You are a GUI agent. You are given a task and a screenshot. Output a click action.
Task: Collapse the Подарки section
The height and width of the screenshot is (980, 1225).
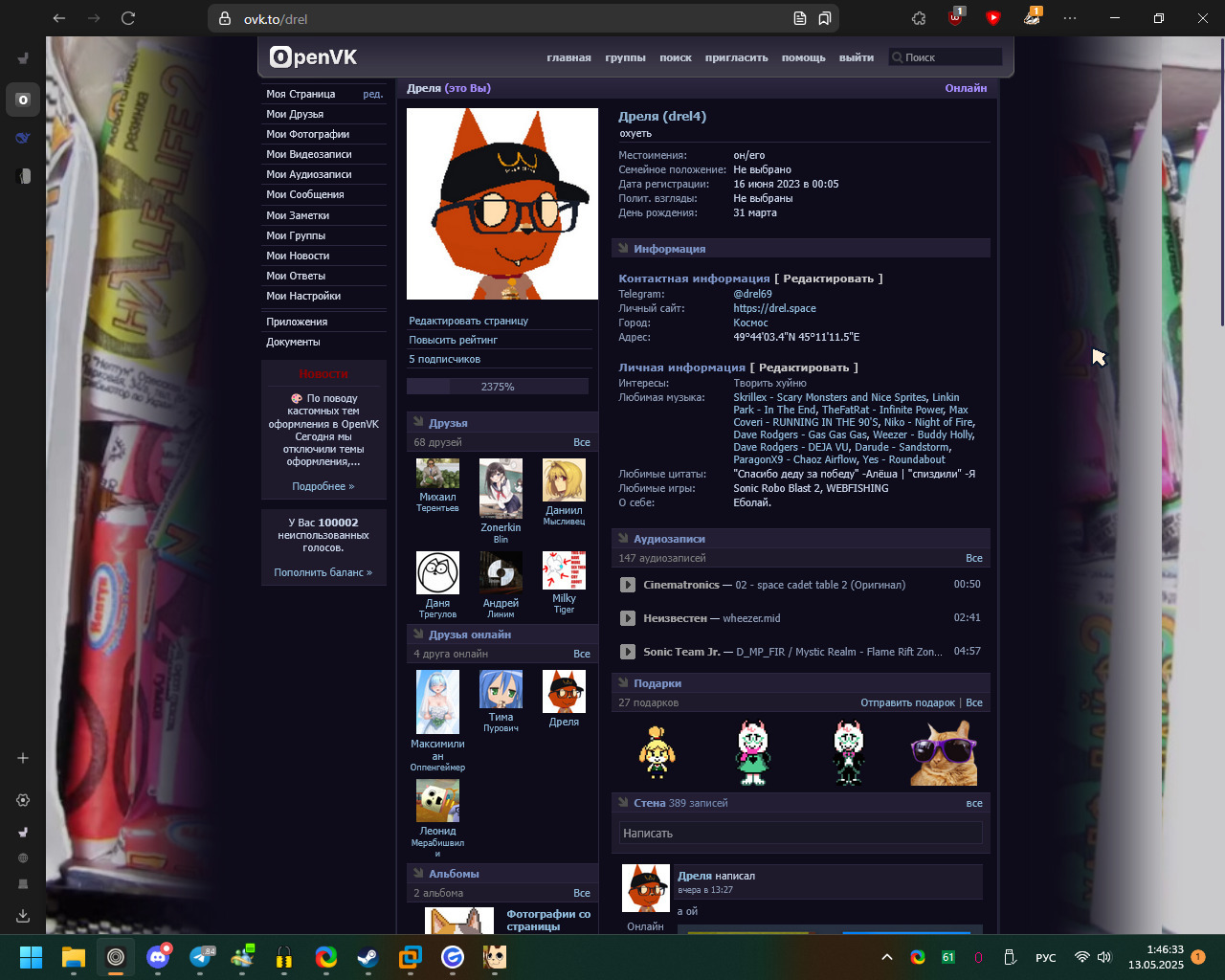[x=624, y=682]
